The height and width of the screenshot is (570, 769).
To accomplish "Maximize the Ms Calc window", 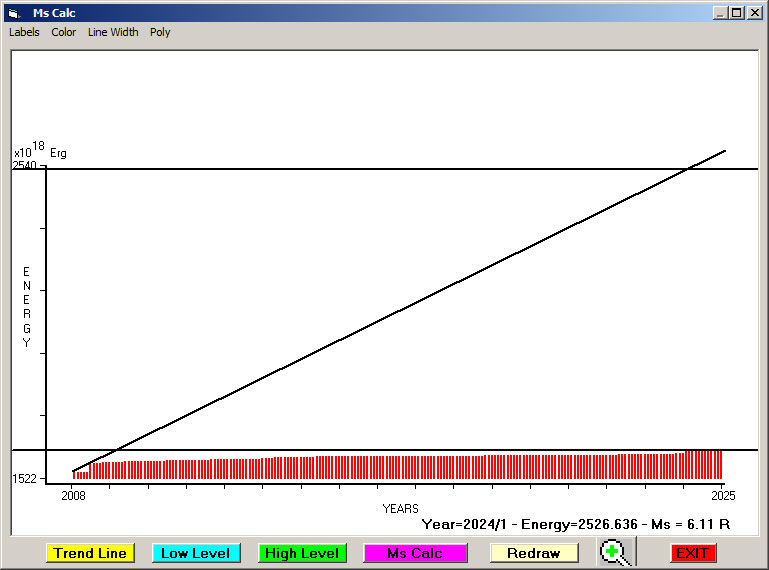I will [x=736, y=13].
